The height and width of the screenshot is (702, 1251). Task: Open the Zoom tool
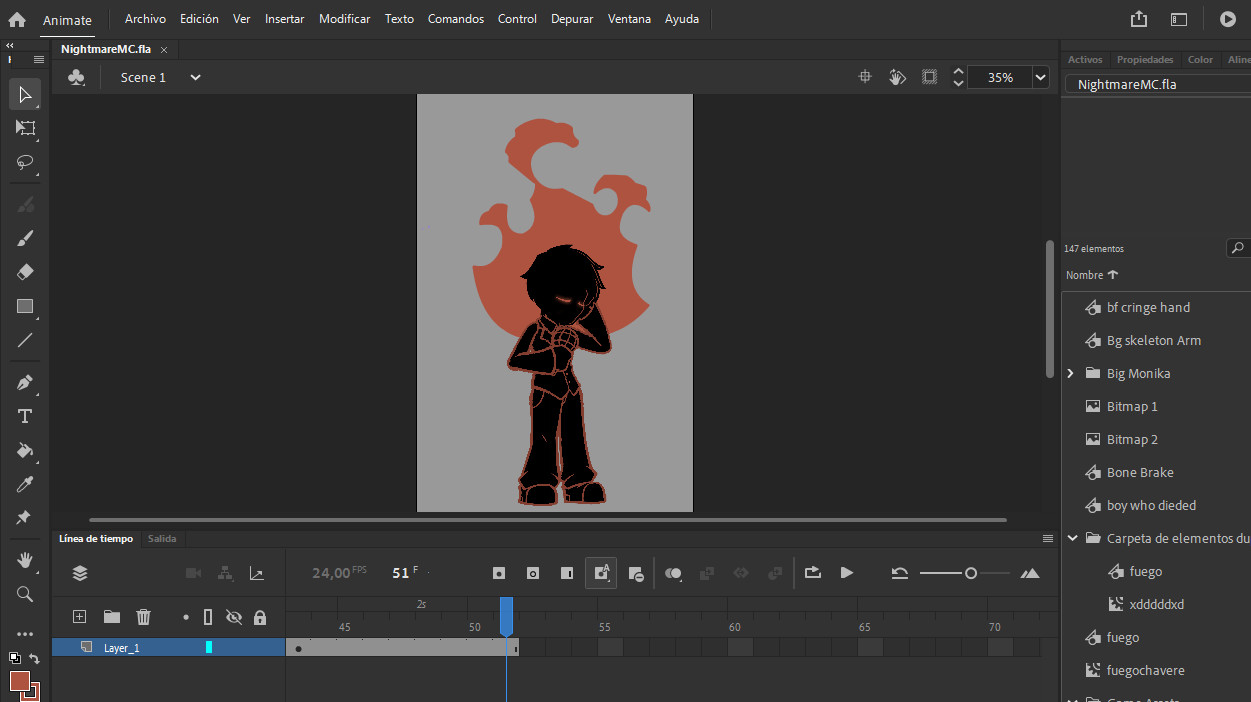click(x=24, y=594)
